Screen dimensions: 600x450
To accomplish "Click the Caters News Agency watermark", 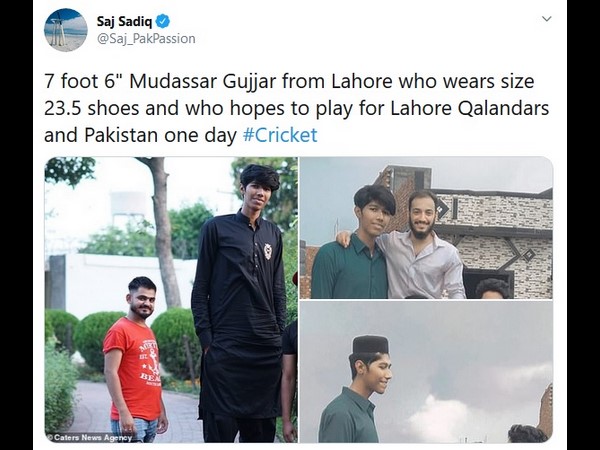I will [90, 437].
